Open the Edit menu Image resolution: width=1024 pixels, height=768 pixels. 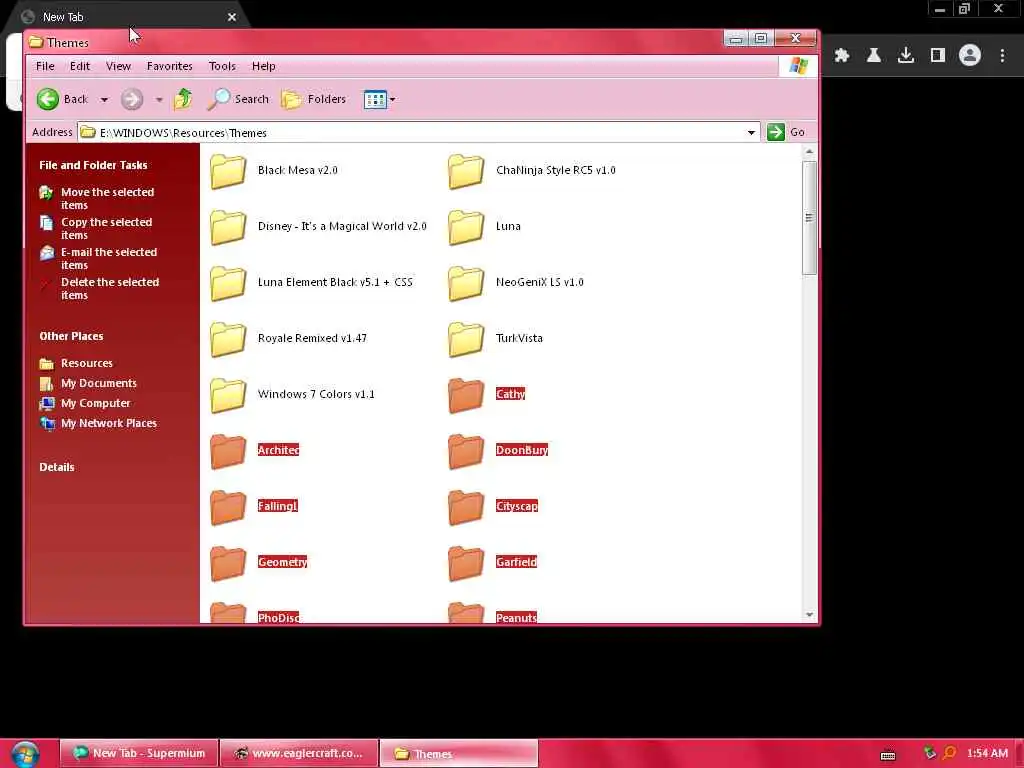[80, 66]
